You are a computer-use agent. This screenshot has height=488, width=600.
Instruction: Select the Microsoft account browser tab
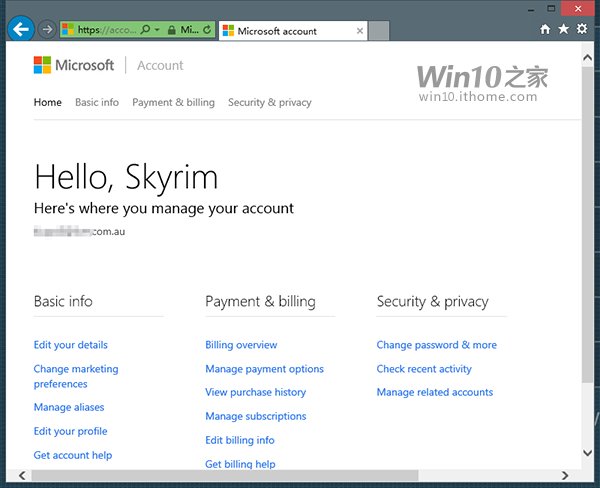[293, 31]
